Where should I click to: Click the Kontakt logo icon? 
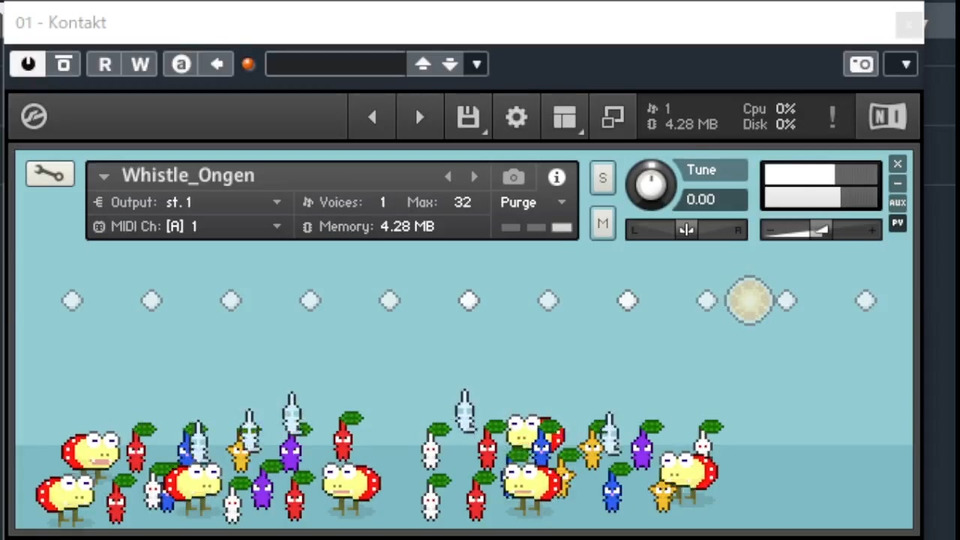(34, 116)
